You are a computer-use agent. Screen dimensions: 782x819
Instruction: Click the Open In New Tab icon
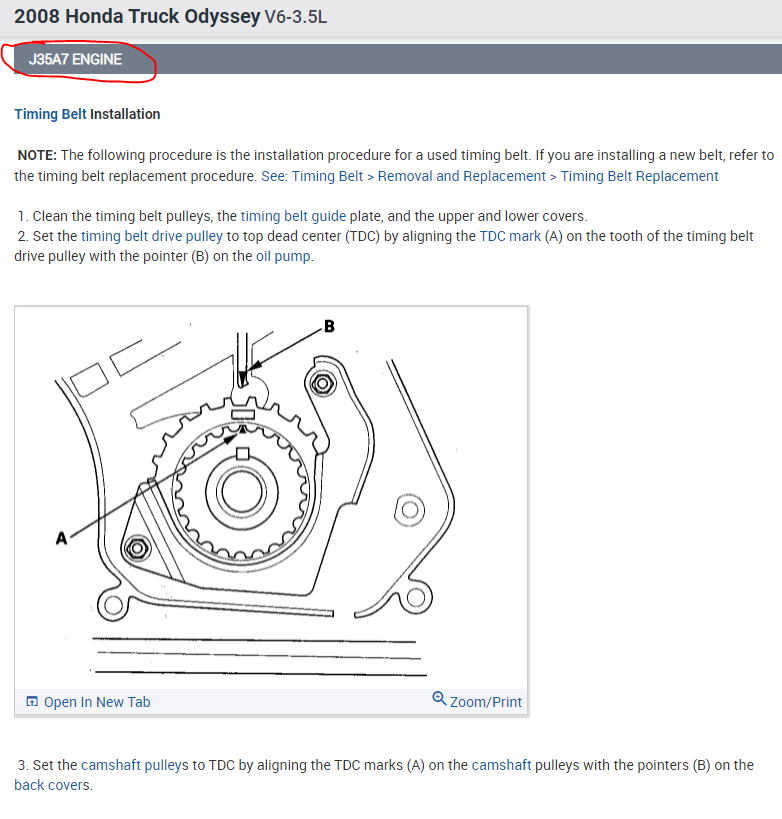[32, 702]
